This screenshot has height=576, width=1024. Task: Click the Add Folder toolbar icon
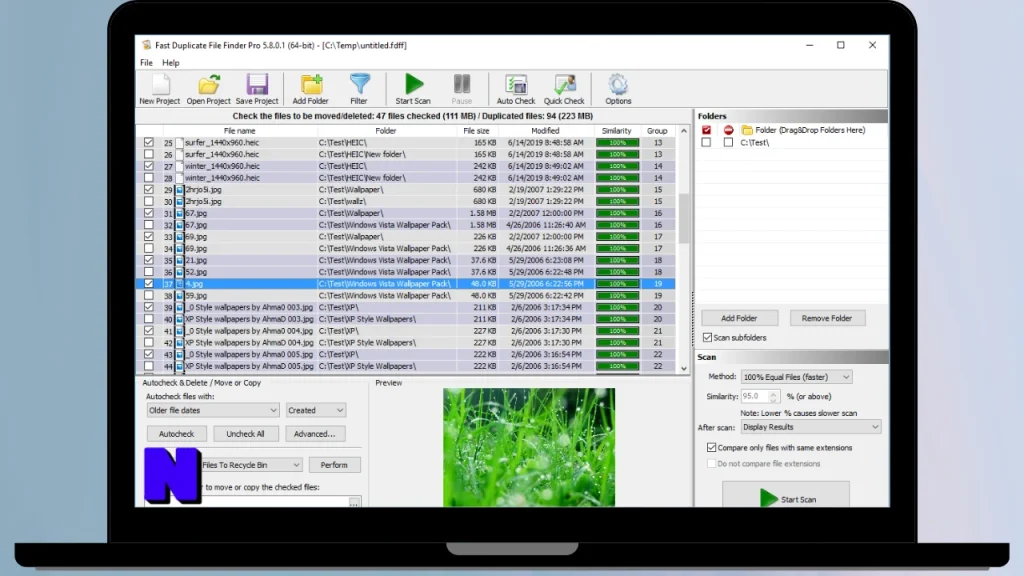point(311,85)
